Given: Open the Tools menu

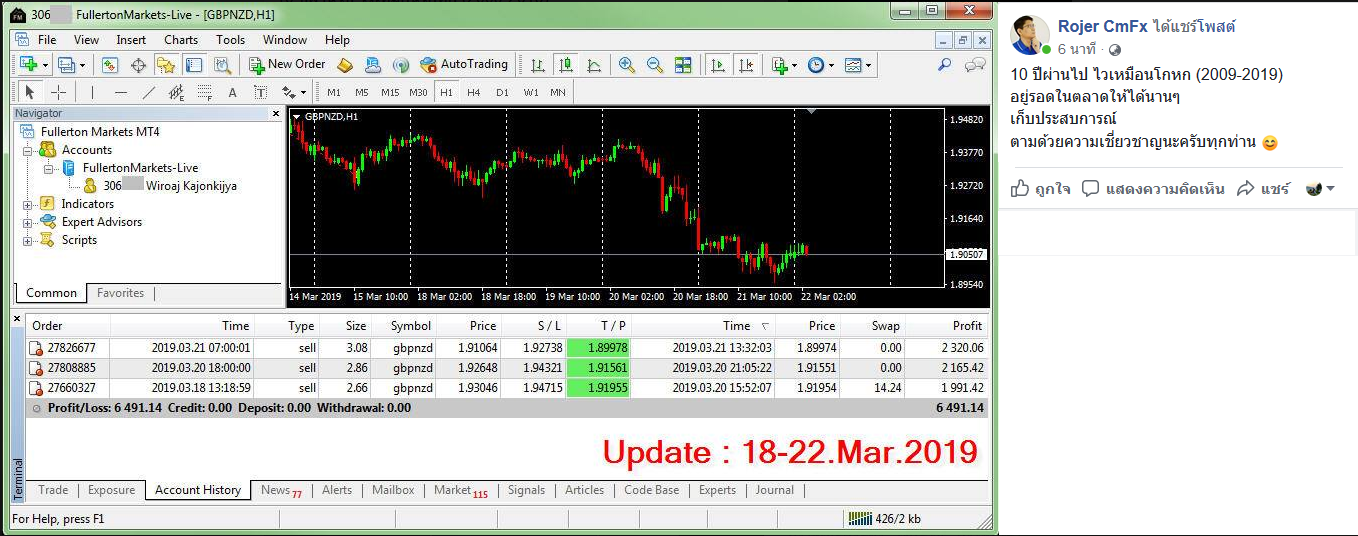Looking at the screenshot, I should (x=230, y=40).
